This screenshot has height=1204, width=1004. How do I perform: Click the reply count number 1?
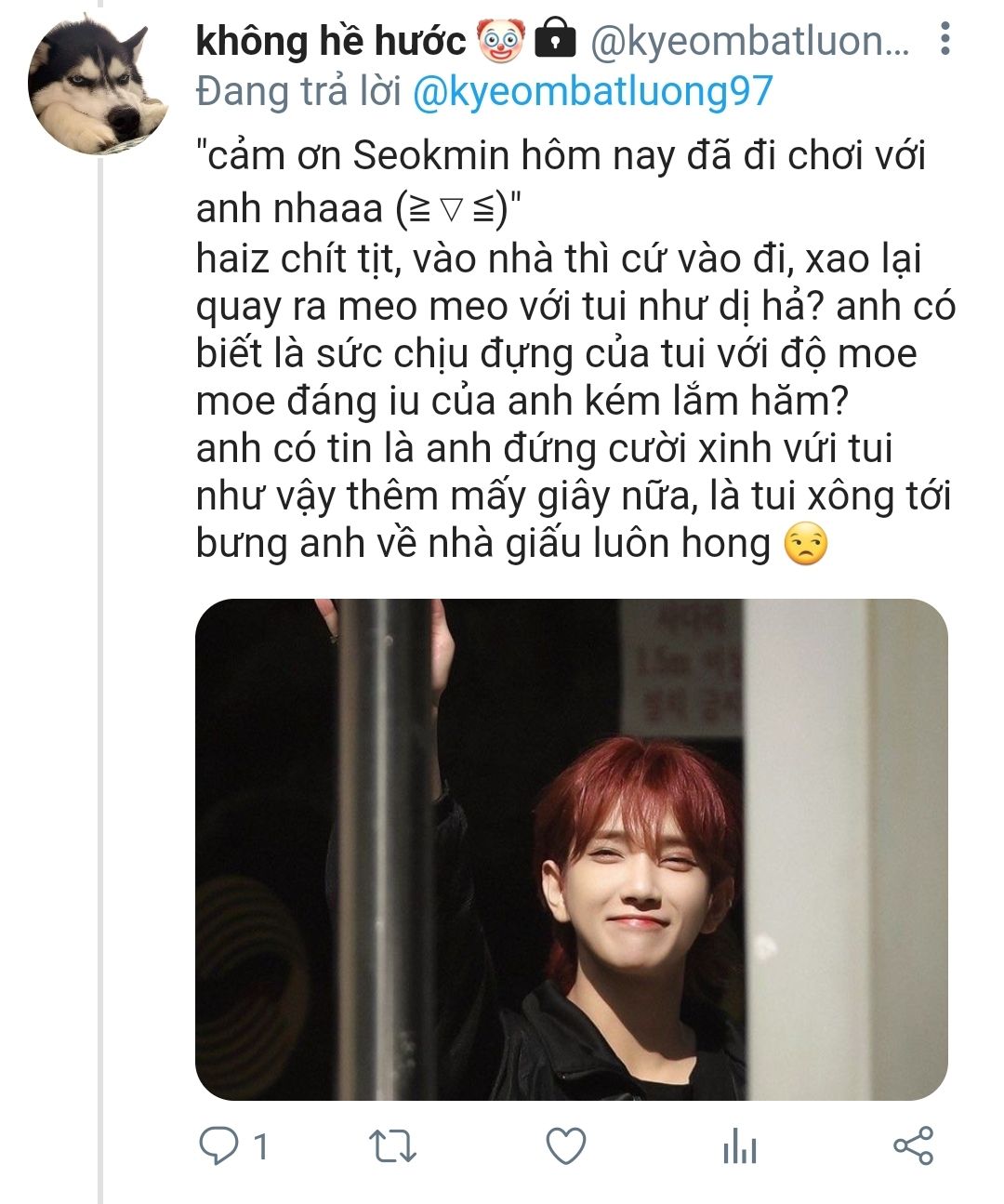261,1146
